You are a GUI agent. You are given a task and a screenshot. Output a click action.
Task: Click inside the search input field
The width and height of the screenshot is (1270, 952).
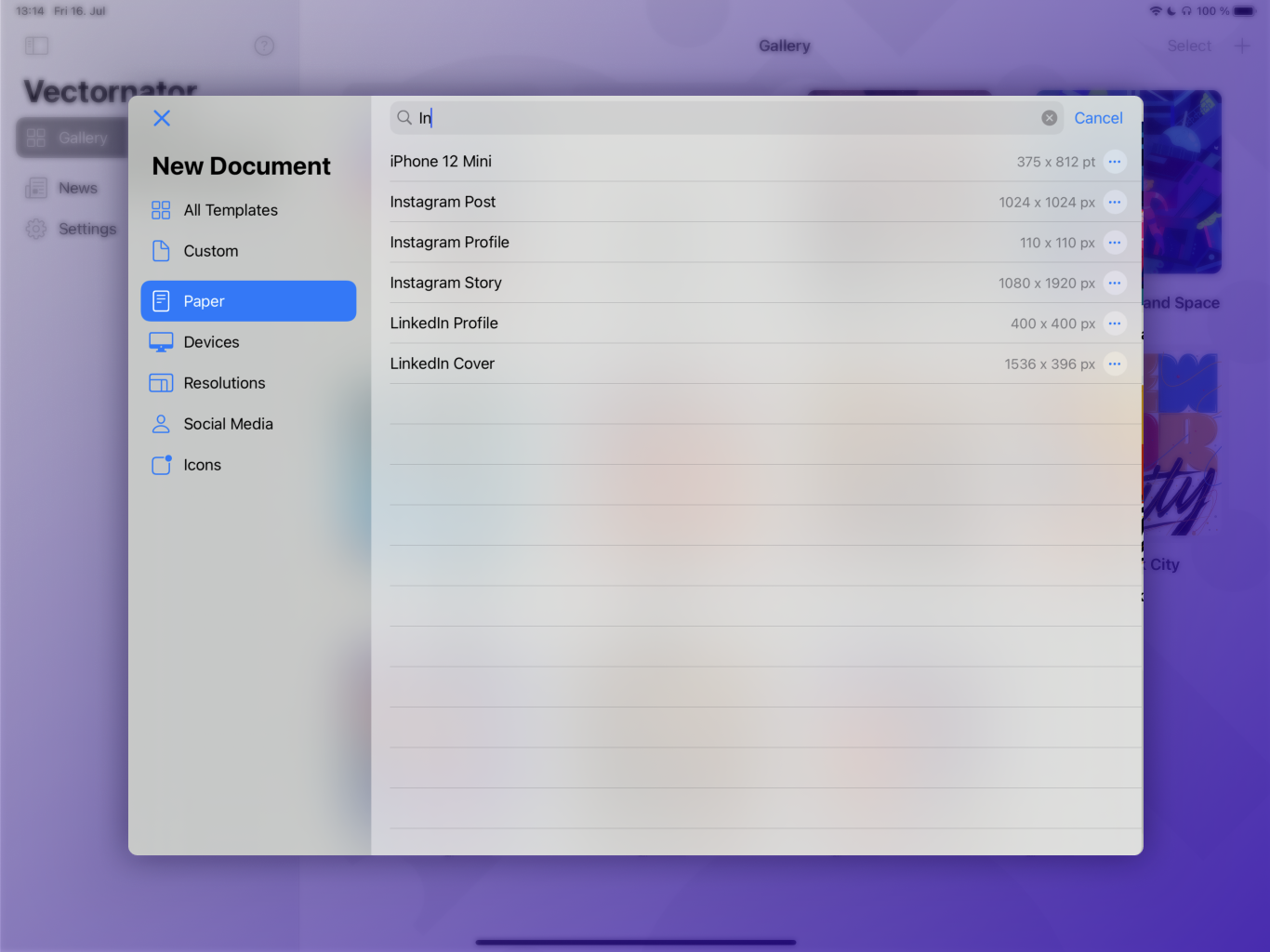(726, 118)
